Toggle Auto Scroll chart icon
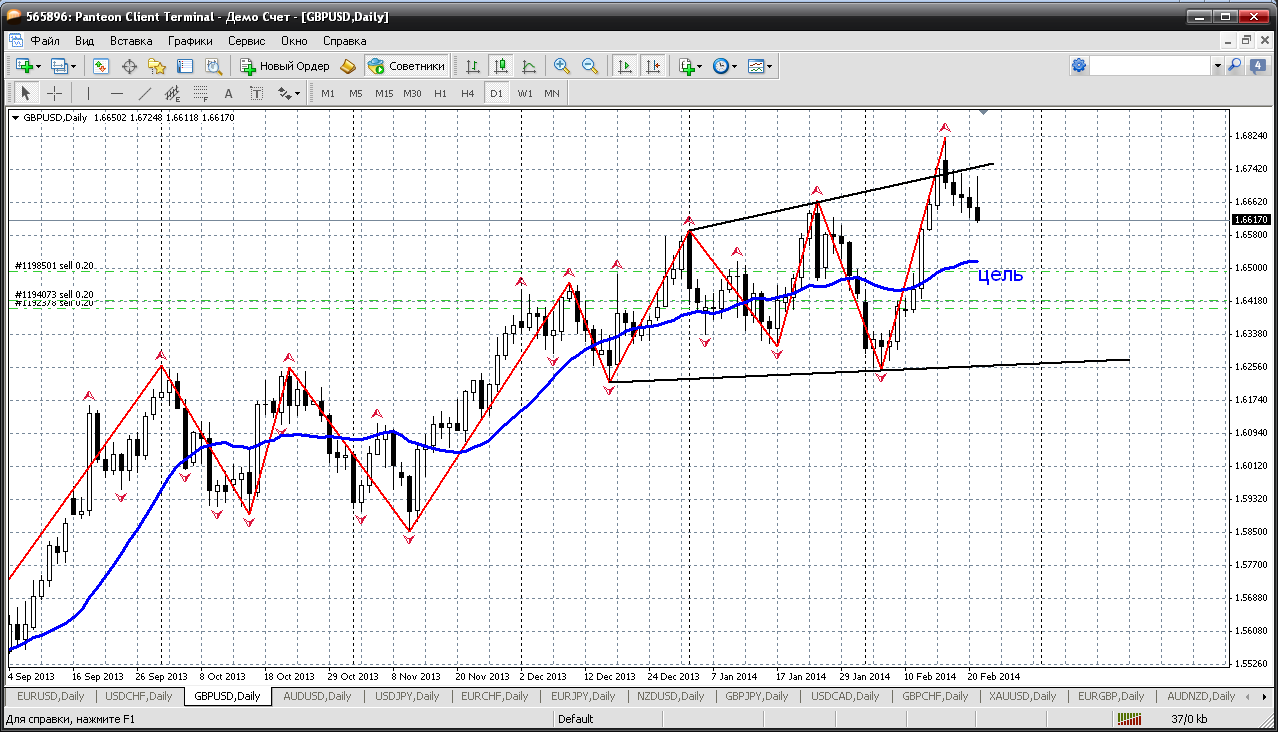Screen dimensions: 1278x732 point(625,66)
